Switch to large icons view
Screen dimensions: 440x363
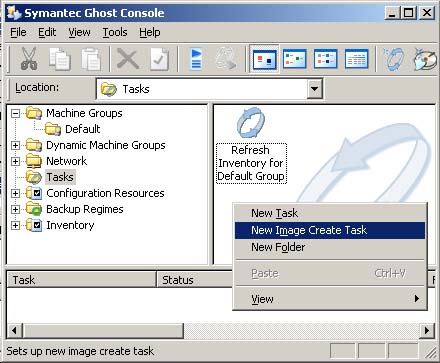tap(264, 60)
